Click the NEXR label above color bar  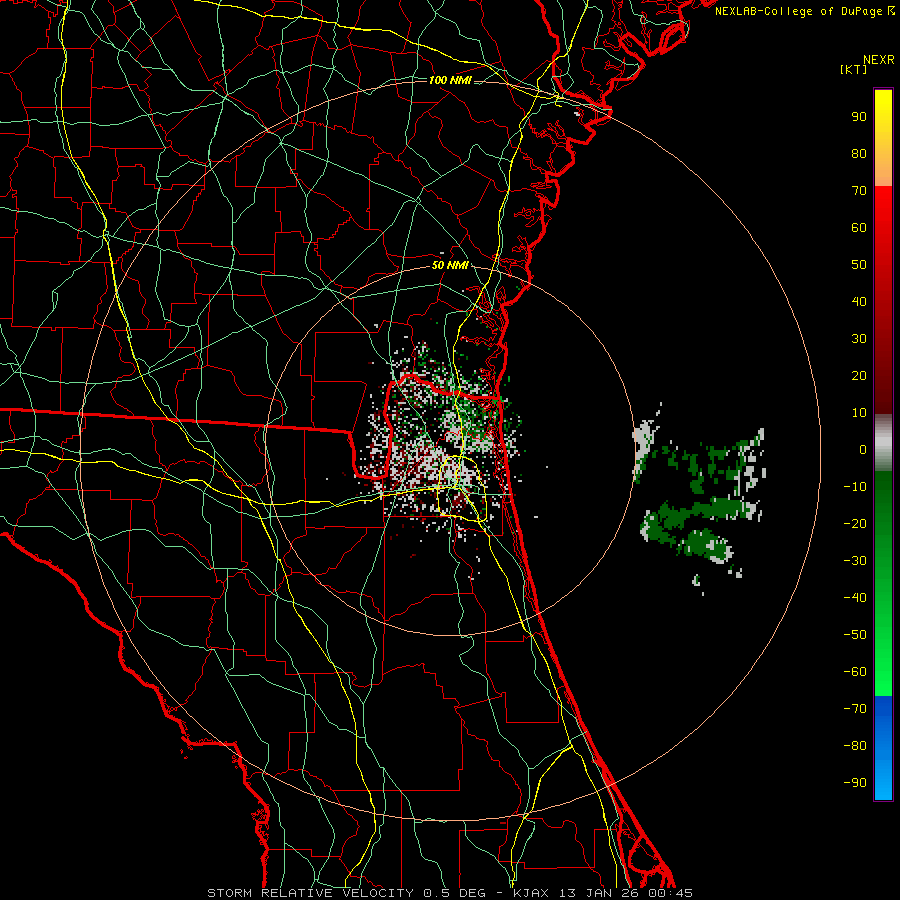878,60
